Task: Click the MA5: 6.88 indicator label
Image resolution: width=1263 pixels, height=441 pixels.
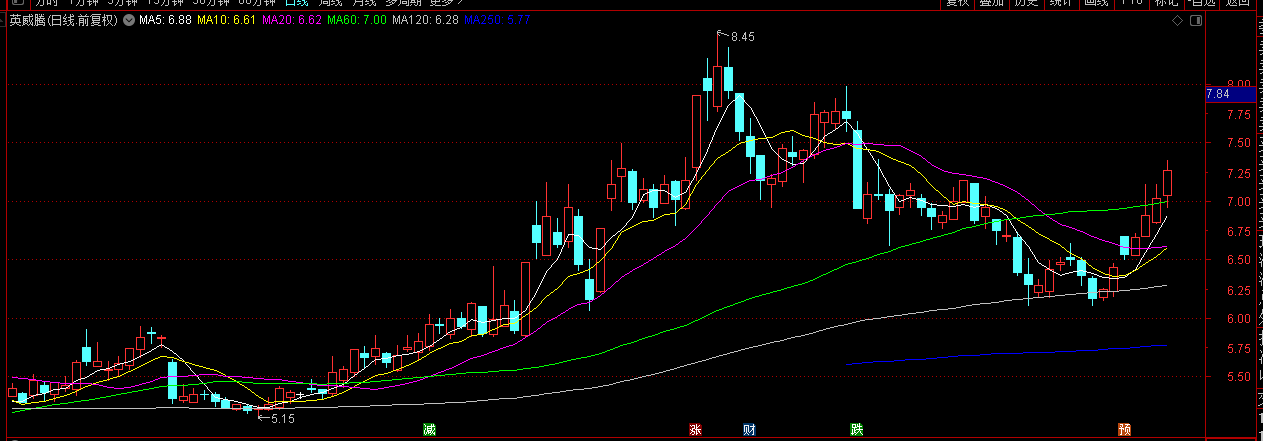Action: (165, 19)
